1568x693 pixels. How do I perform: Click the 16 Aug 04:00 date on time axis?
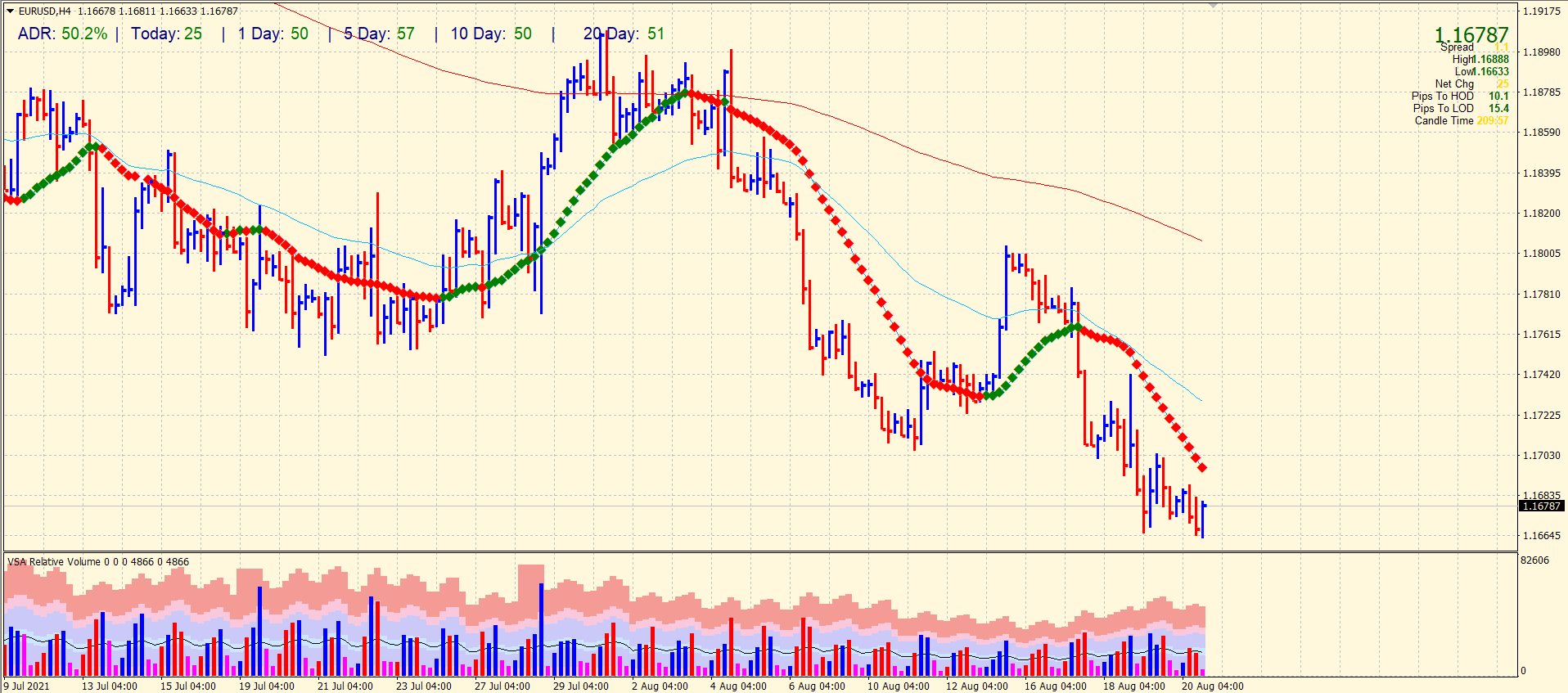(1055, 686)
